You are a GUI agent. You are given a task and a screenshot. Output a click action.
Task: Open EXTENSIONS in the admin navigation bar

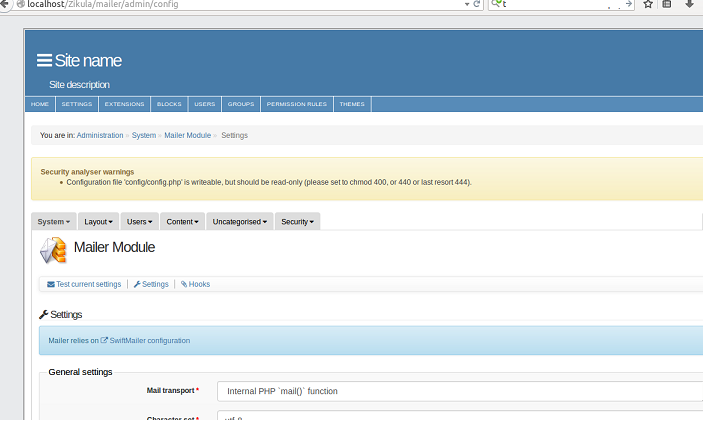tap(125, 104)
